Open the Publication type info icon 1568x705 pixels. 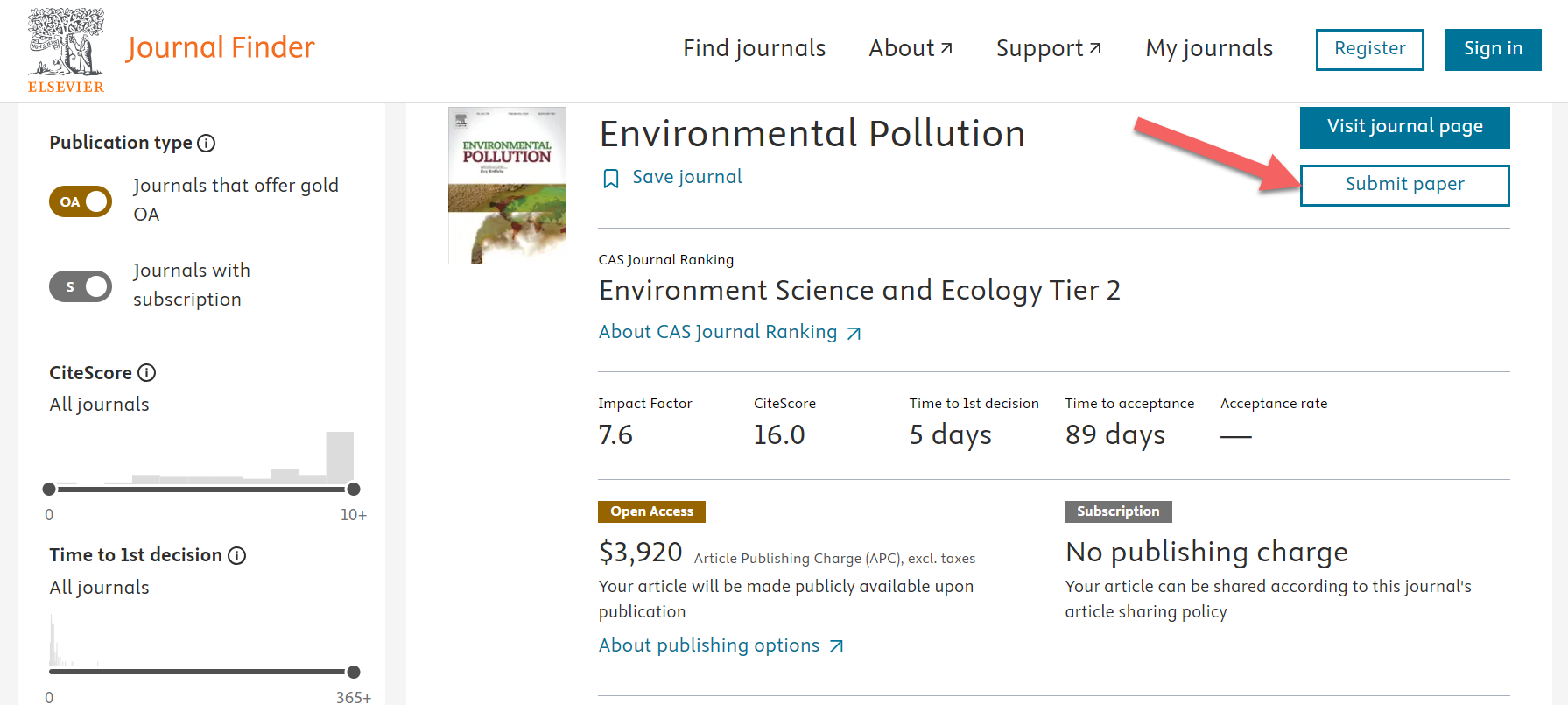click(207, 143)
